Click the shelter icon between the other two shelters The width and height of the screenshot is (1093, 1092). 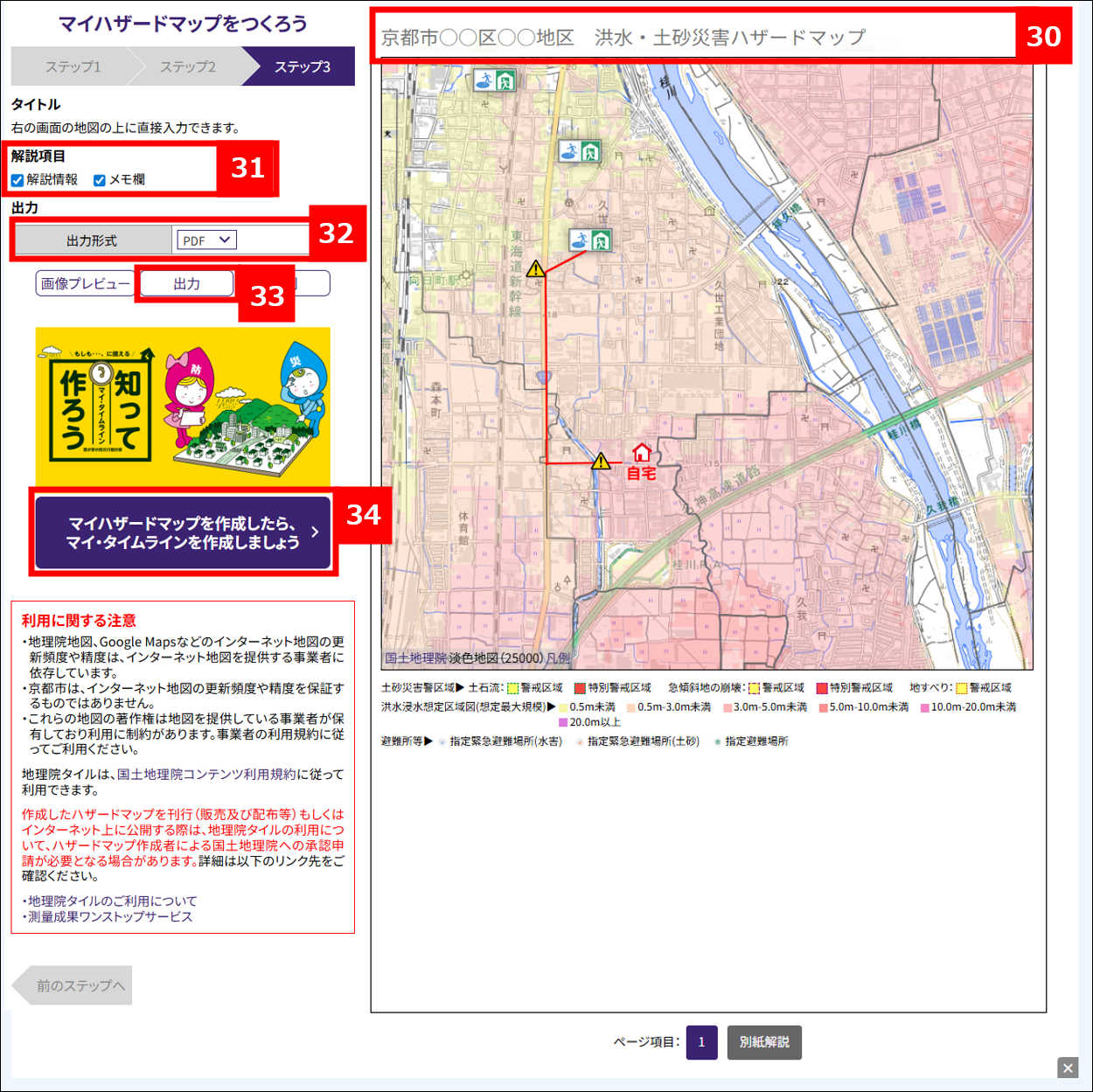(x=581, y=151)
